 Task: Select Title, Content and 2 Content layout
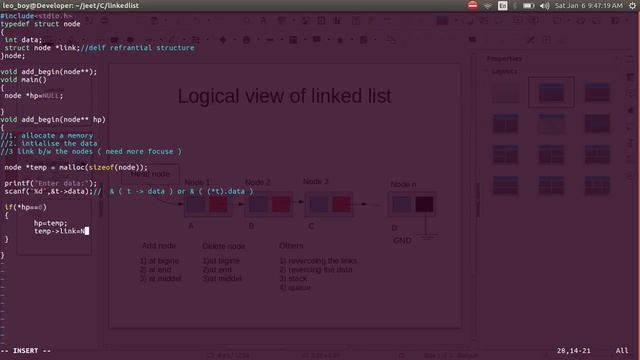pyautogui.click(x=551, y=154)
